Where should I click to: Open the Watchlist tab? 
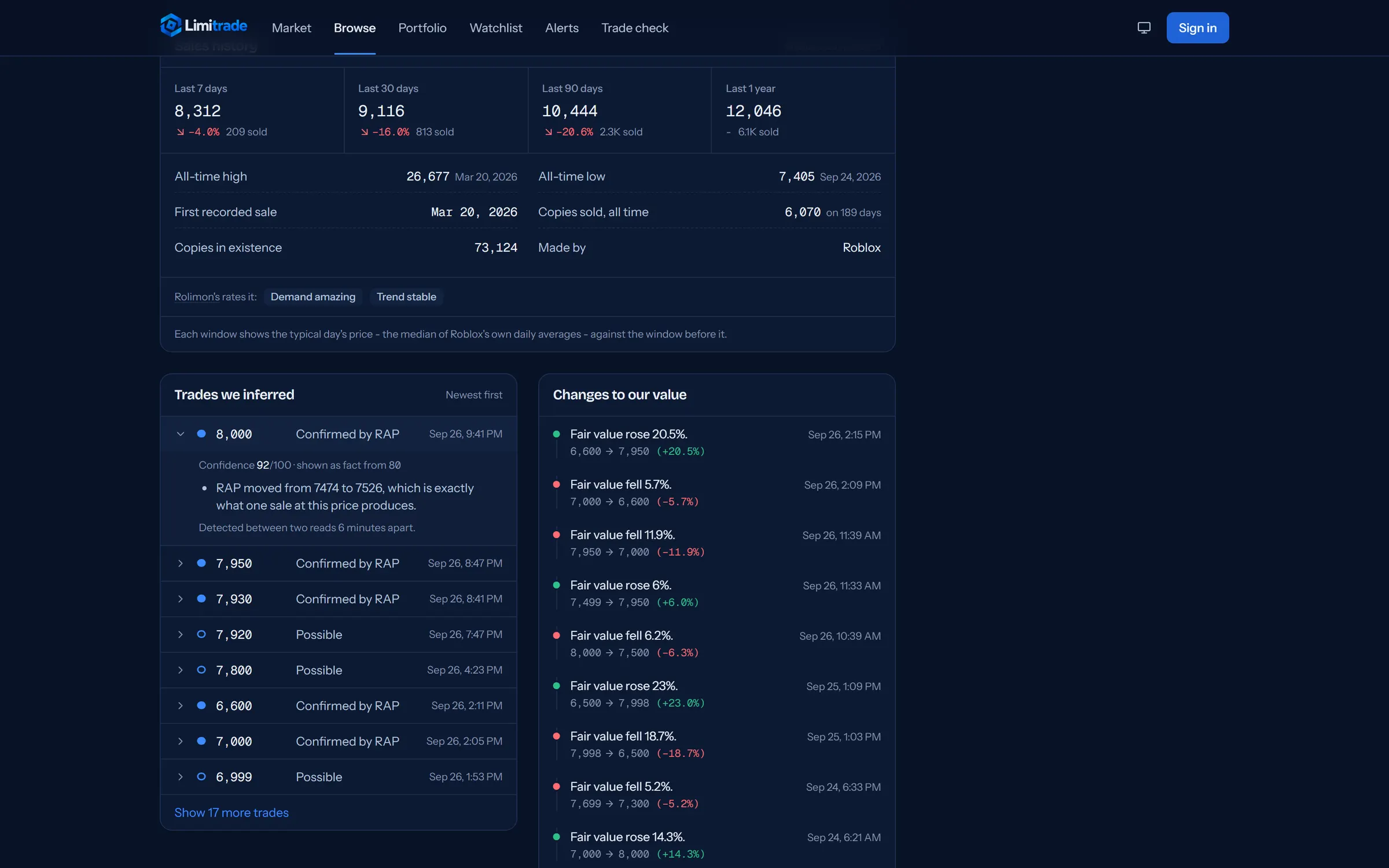[496, 28]
